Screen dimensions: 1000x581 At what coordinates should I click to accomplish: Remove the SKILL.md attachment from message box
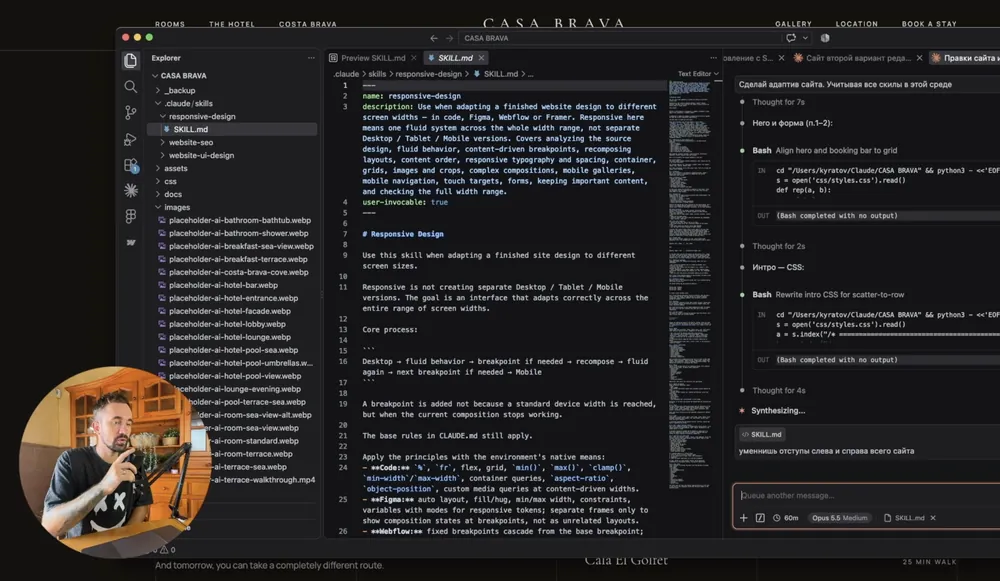coord(933,518)
